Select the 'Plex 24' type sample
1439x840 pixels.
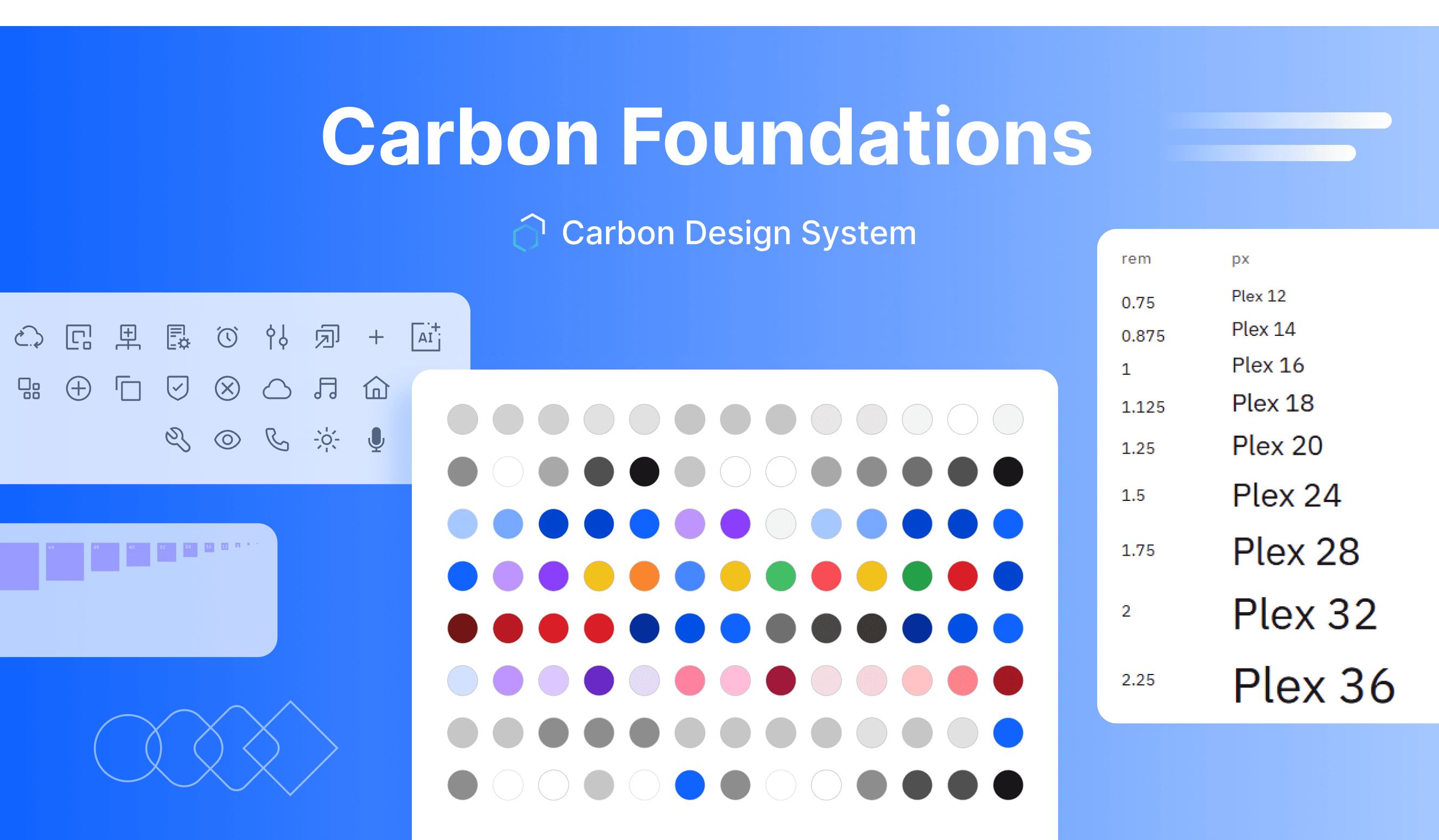pos(1287,495)
